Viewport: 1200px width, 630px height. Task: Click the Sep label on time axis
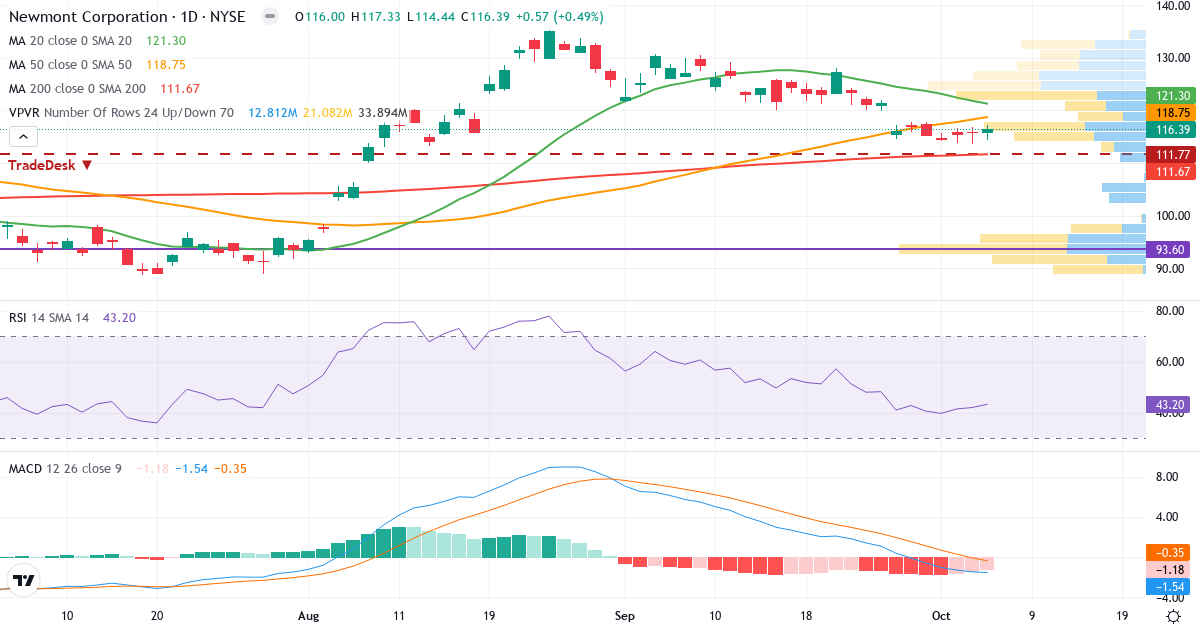[x=625, y=616]
